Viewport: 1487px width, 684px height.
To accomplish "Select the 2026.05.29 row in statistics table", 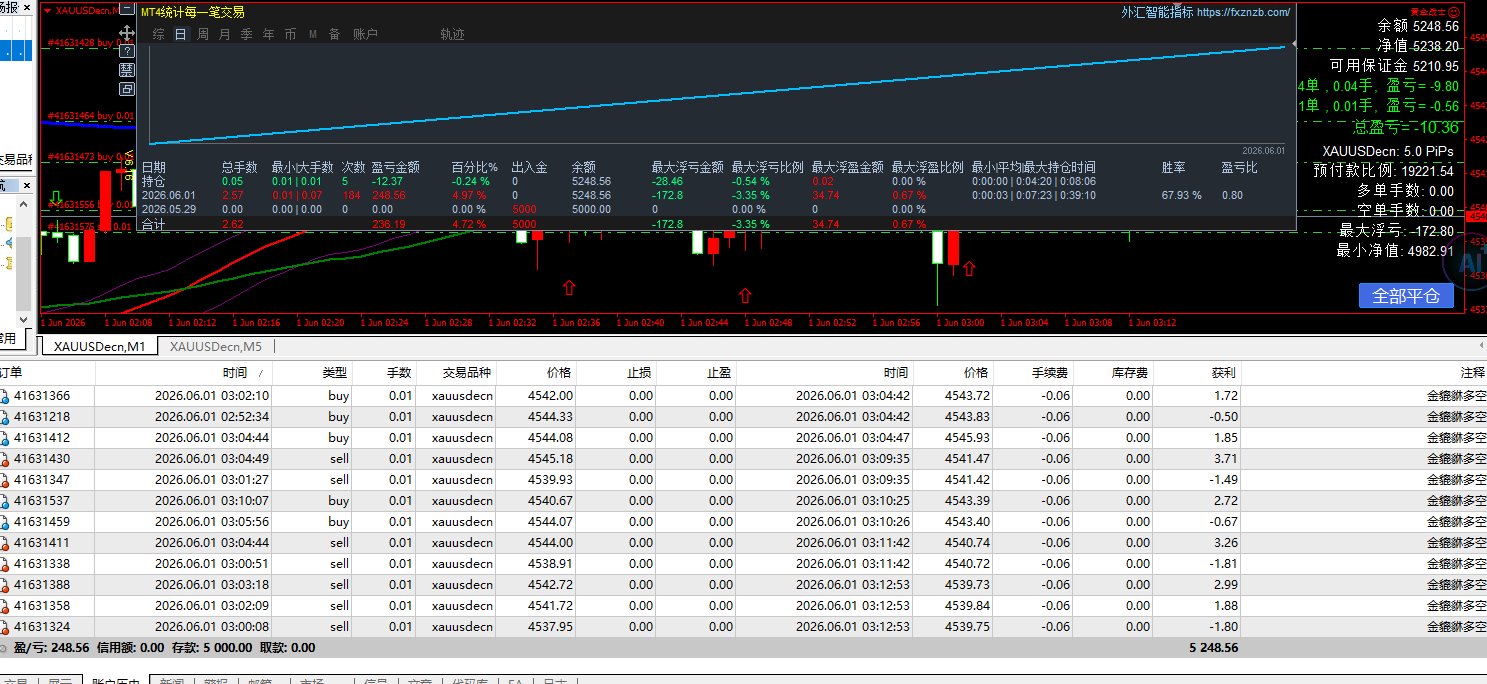I will [x=717, y=210].
